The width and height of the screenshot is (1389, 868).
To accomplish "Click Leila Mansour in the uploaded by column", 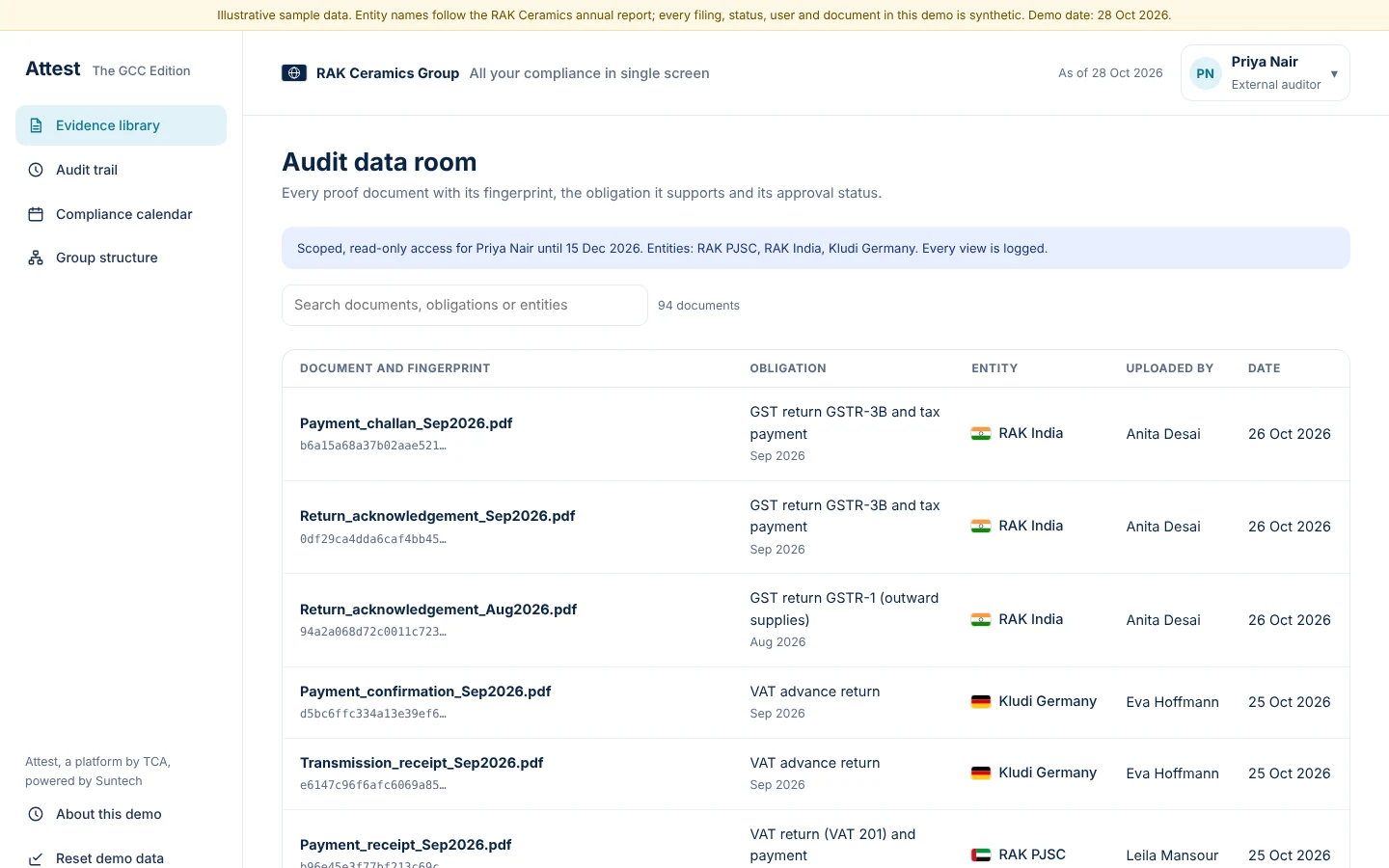I will (1172, 855).
